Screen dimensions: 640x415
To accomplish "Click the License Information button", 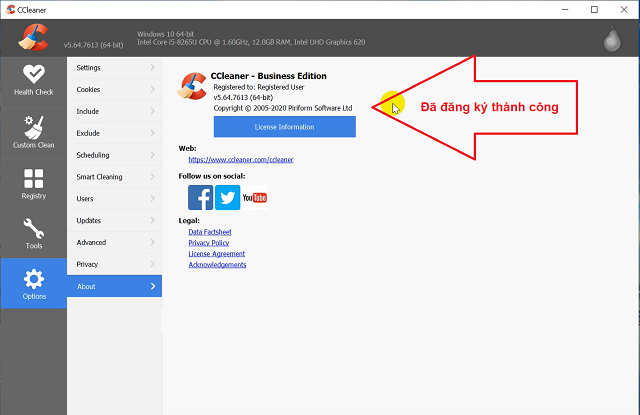I will coord(284,127).
